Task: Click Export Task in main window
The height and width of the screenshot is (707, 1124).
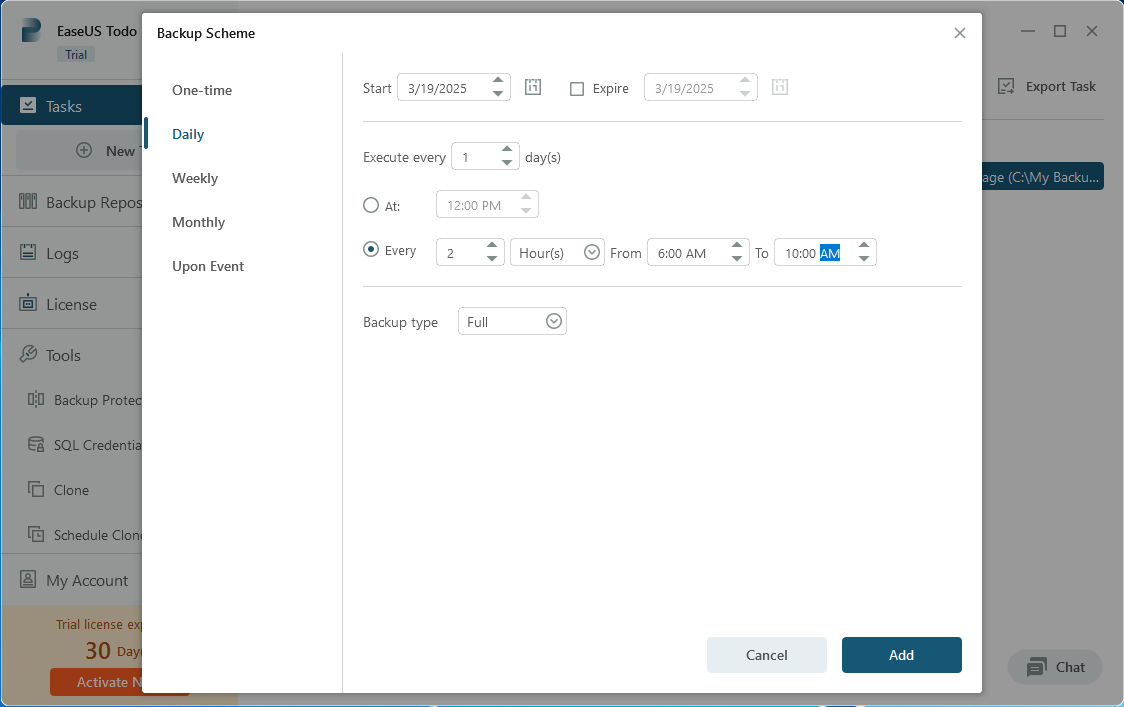Action: pos(1047,87)
